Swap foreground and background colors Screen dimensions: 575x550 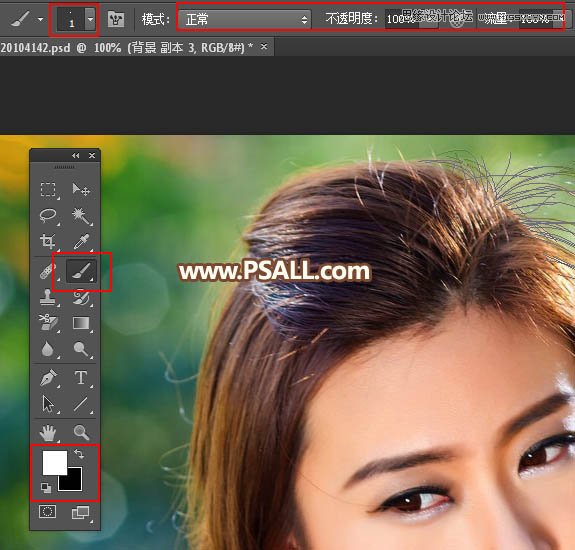click(x=79, y=454)
